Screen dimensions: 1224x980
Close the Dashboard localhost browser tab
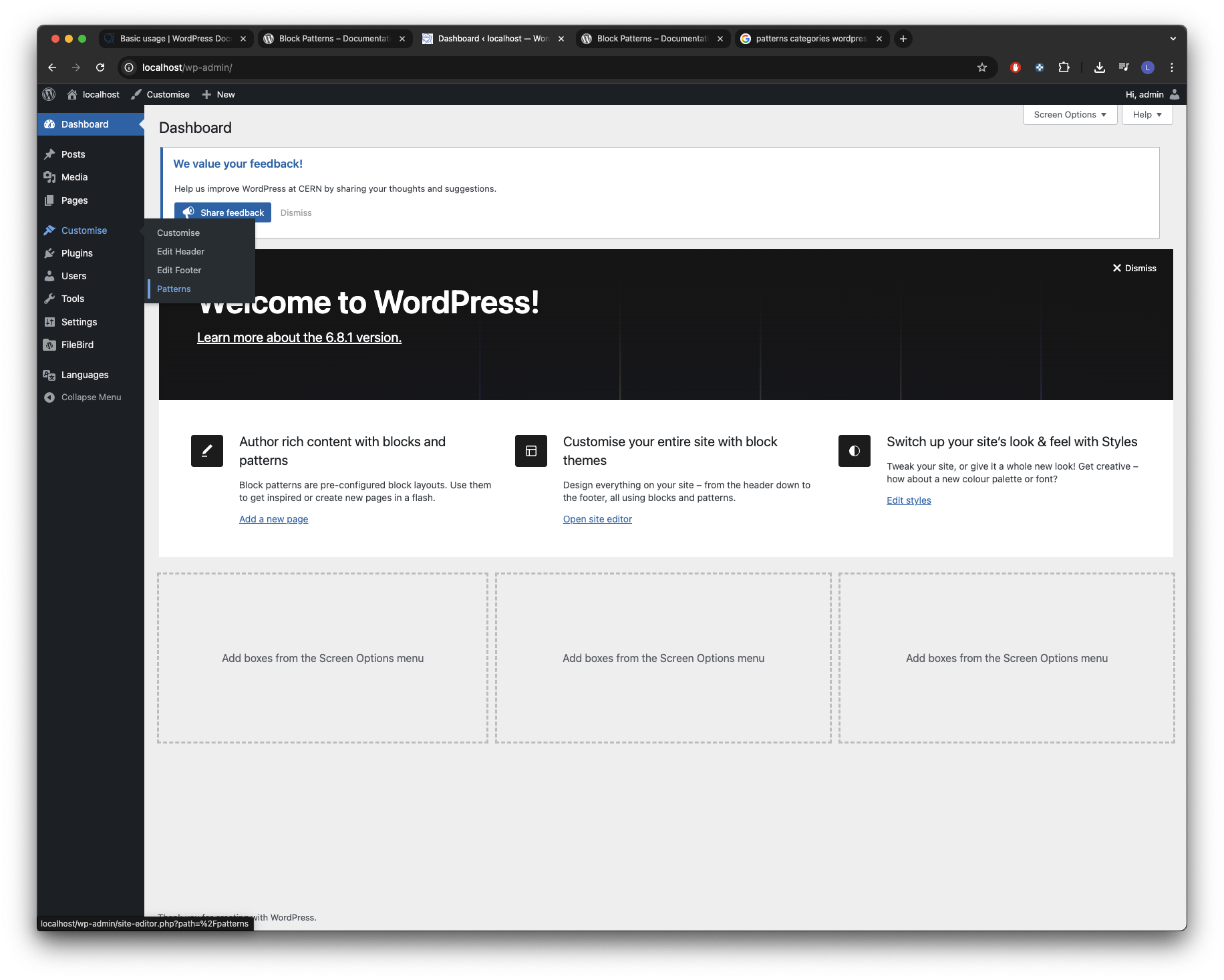click(561, 39)
